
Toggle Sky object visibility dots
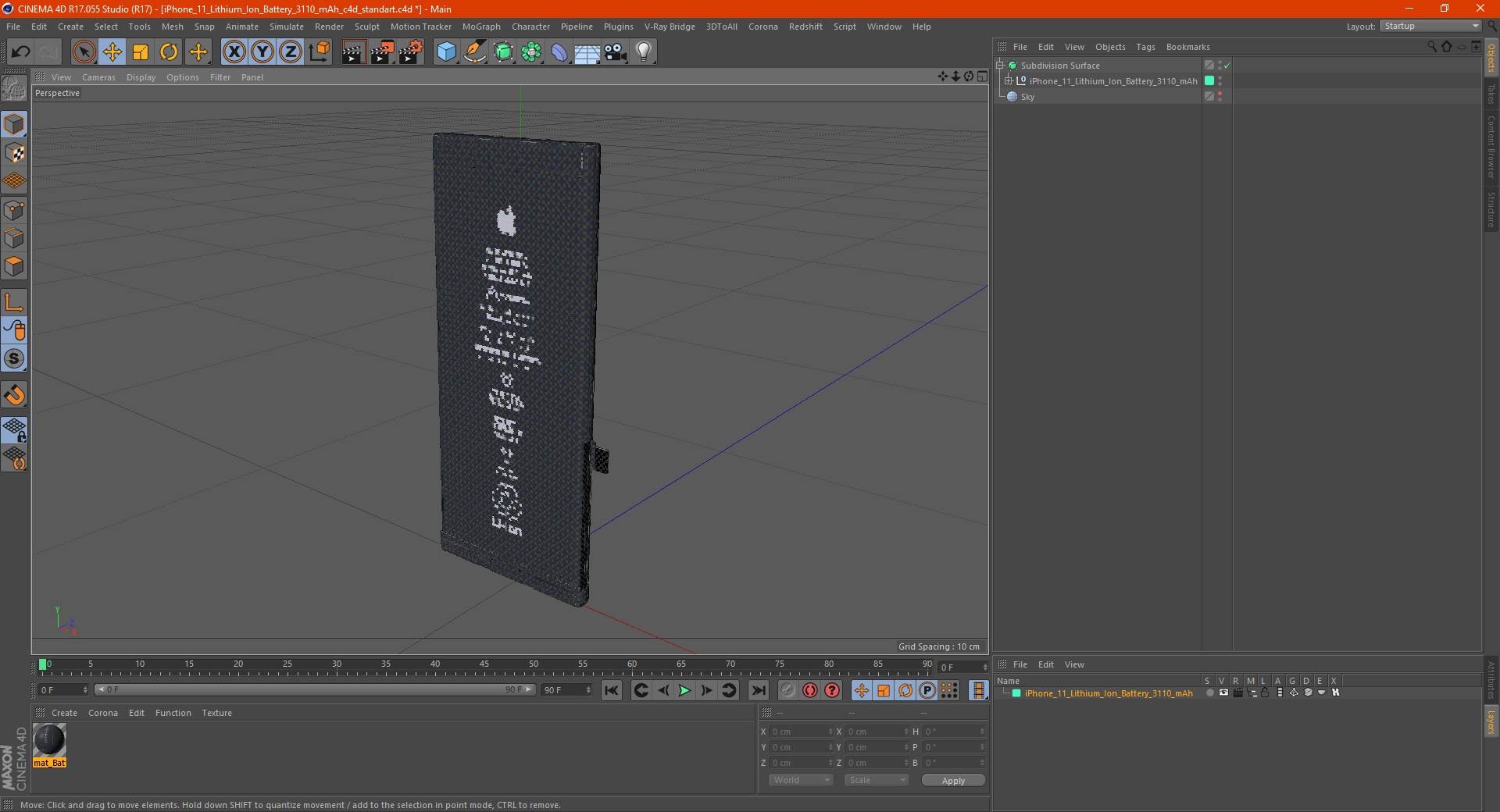tap(1220, 97)
